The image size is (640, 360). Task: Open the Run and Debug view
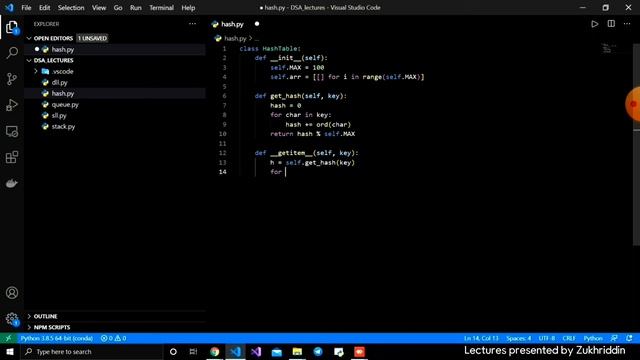(x=12, y=105)
